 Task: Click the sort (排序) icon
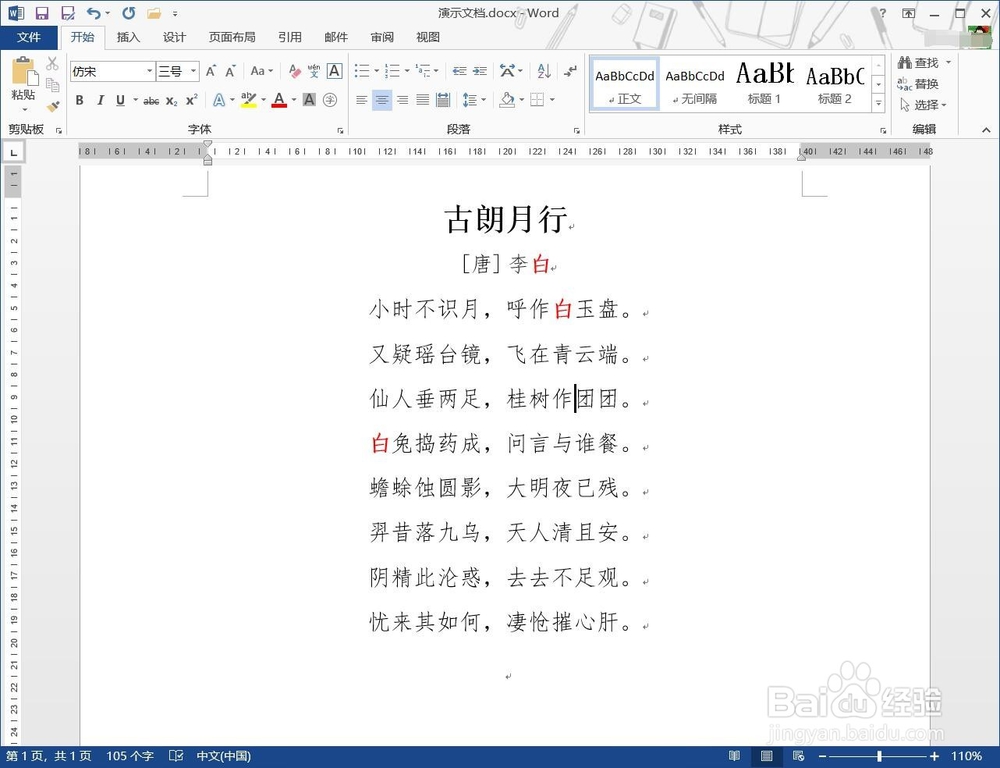[543, 72]
